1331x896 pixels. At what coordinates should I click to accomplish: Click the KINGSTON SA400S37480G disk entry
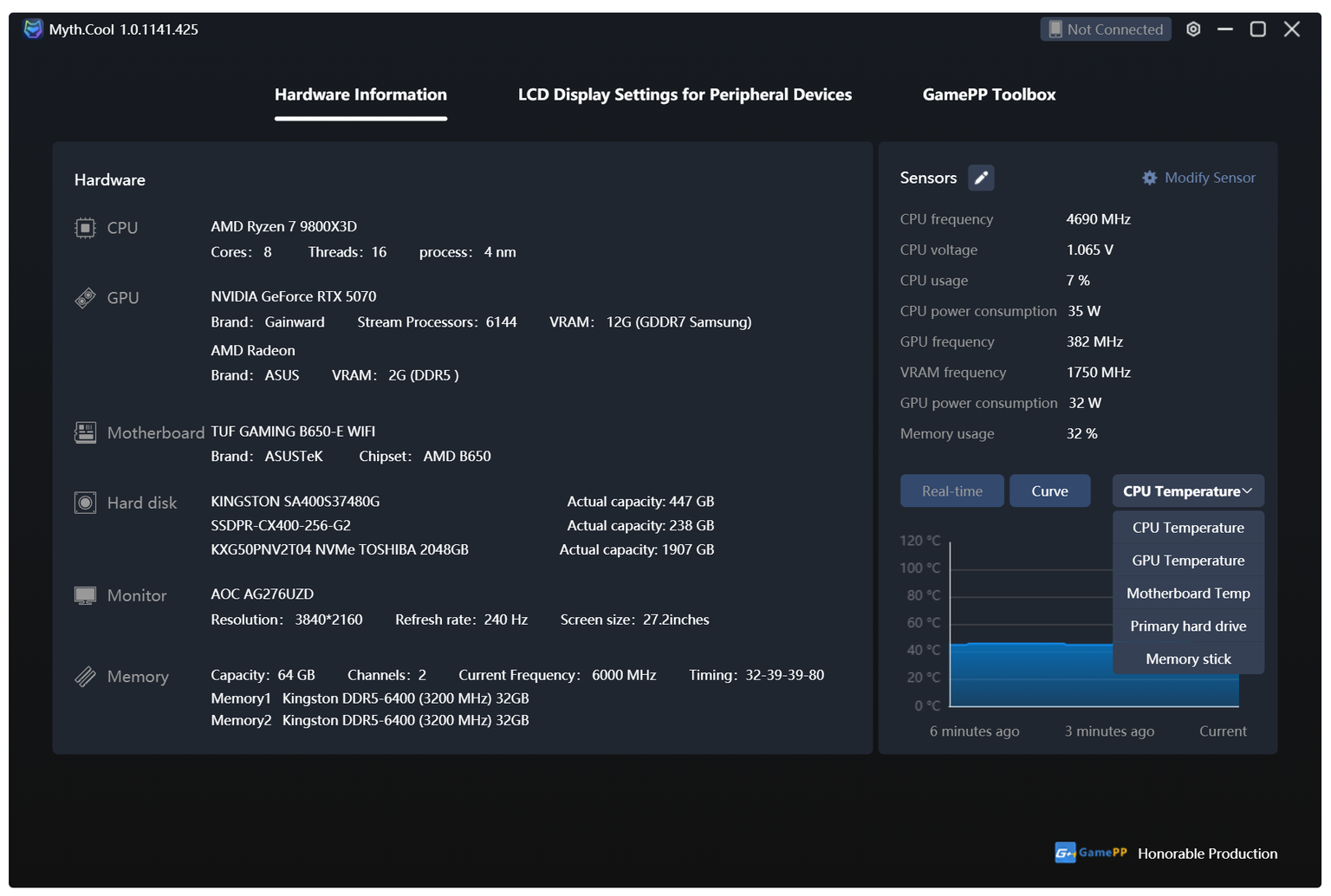pos(295,501)
